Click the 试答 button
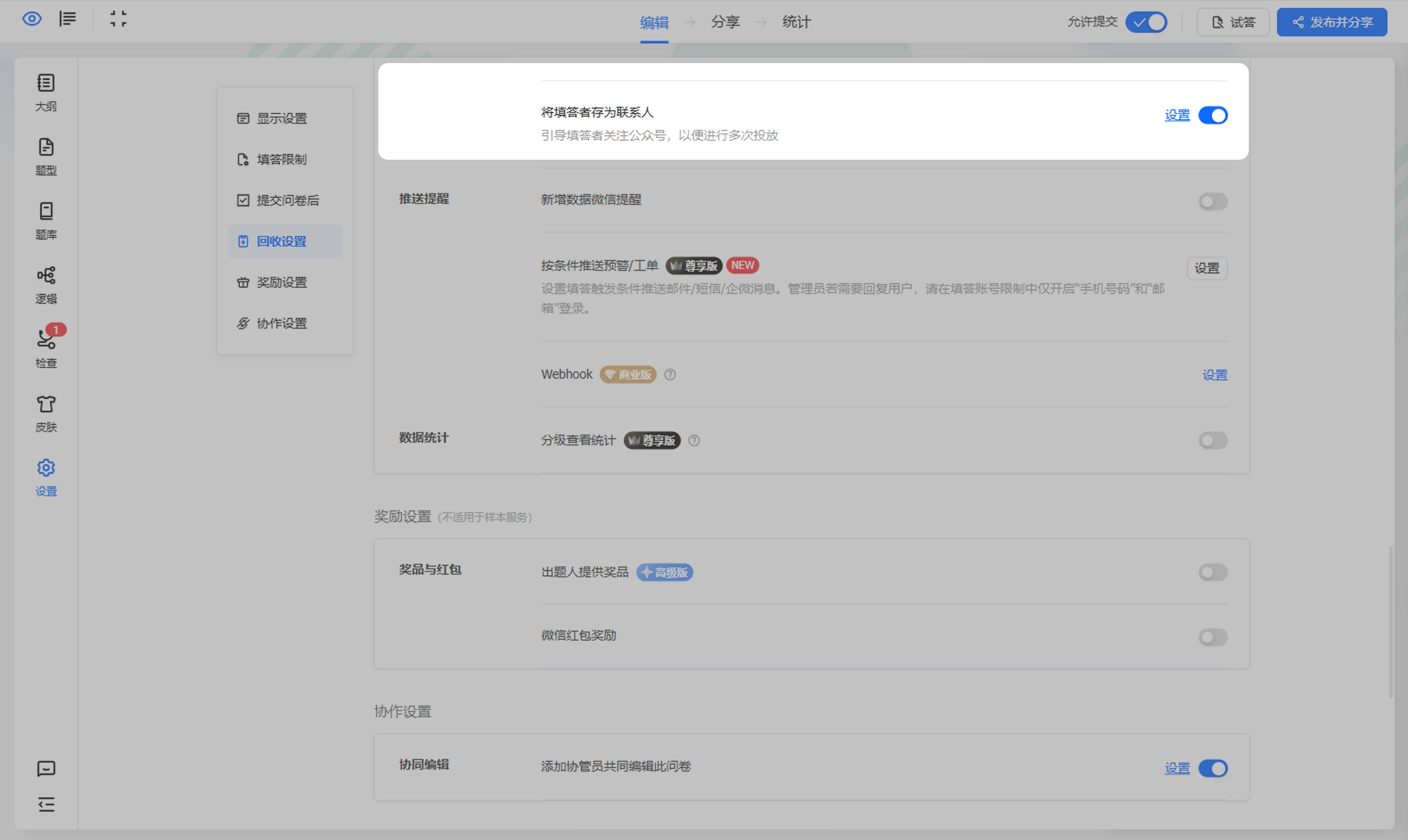The image size is (1408, 840). click(1233, 22)
